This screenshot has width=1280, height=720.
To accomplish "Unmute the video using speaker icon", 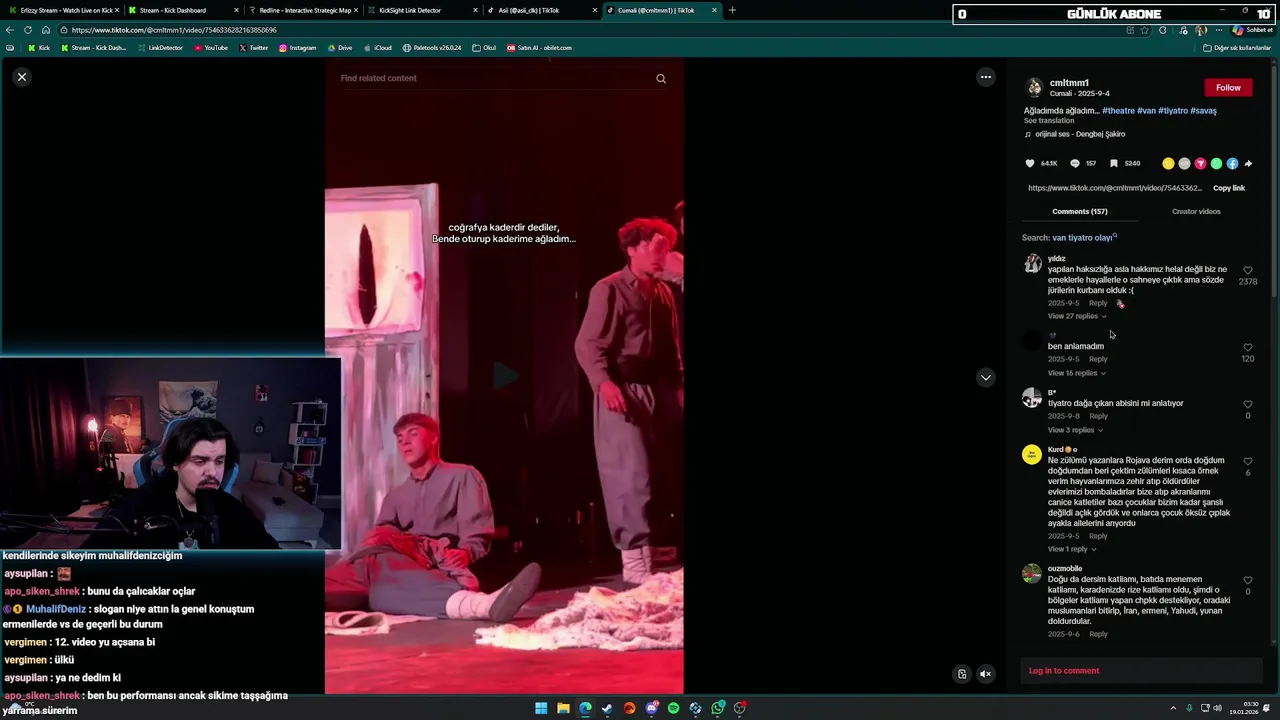I will [x=985, y=674].
